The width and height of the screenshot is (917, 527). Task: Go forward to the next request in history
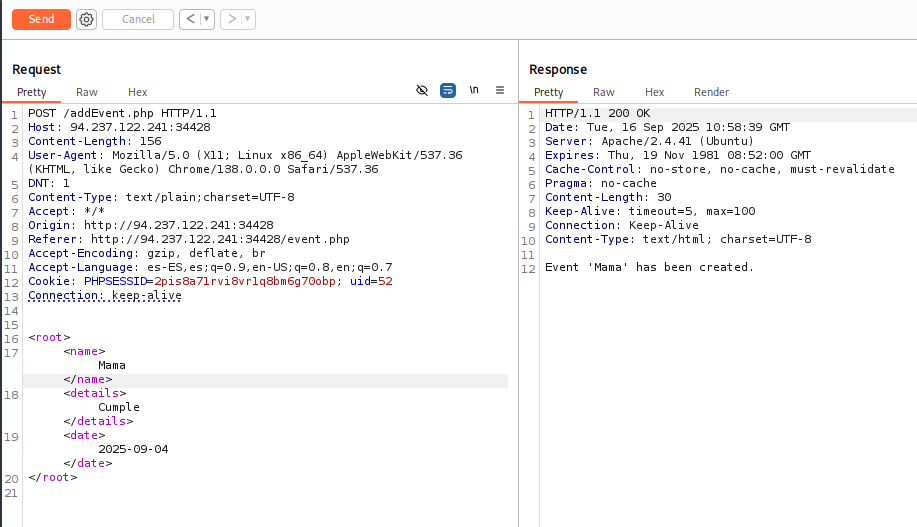[x=230, y=19]
